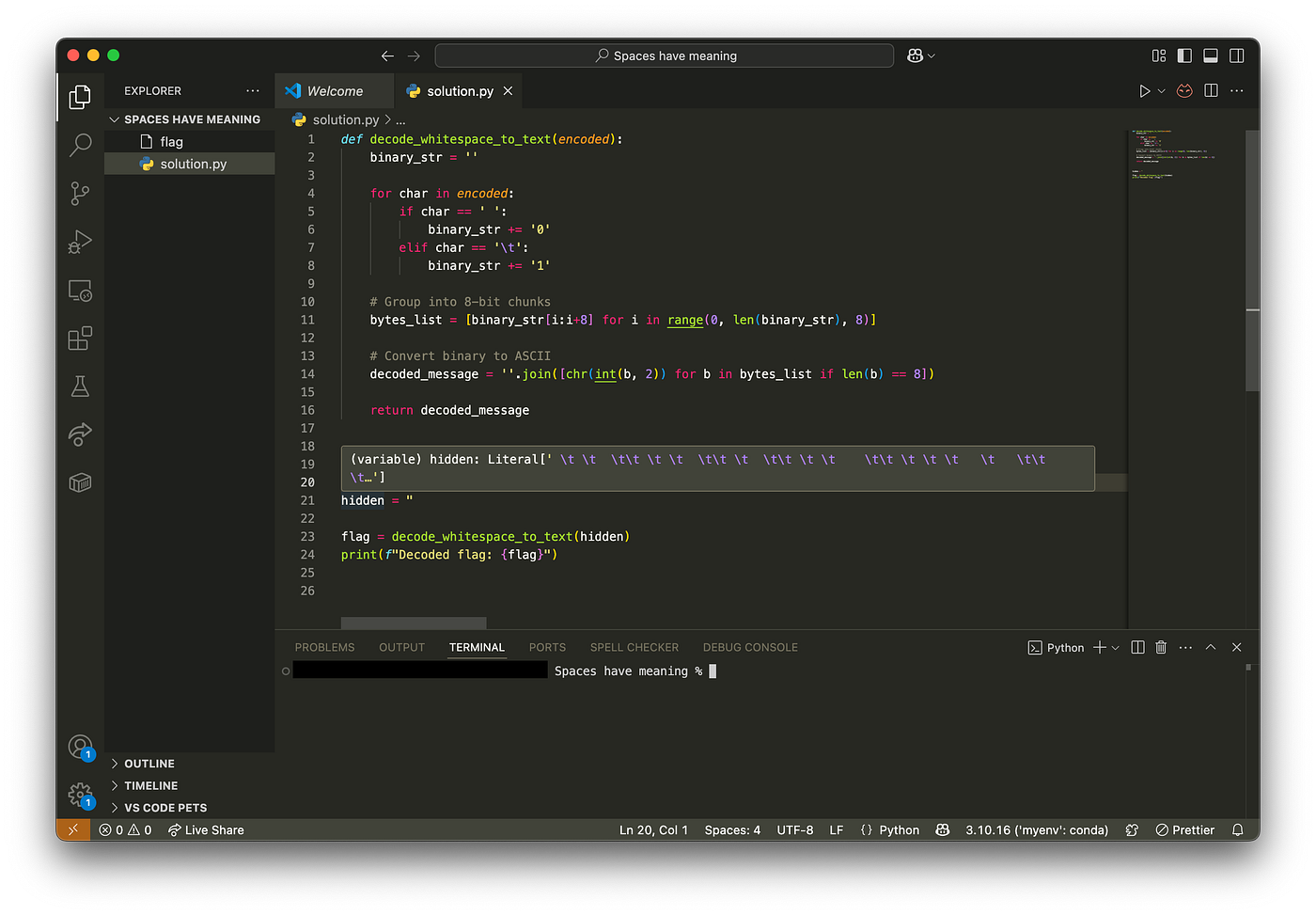Open the Testing beaker view
The height and width of the screenshot is (915, 1316).
(x=80, y=386)
